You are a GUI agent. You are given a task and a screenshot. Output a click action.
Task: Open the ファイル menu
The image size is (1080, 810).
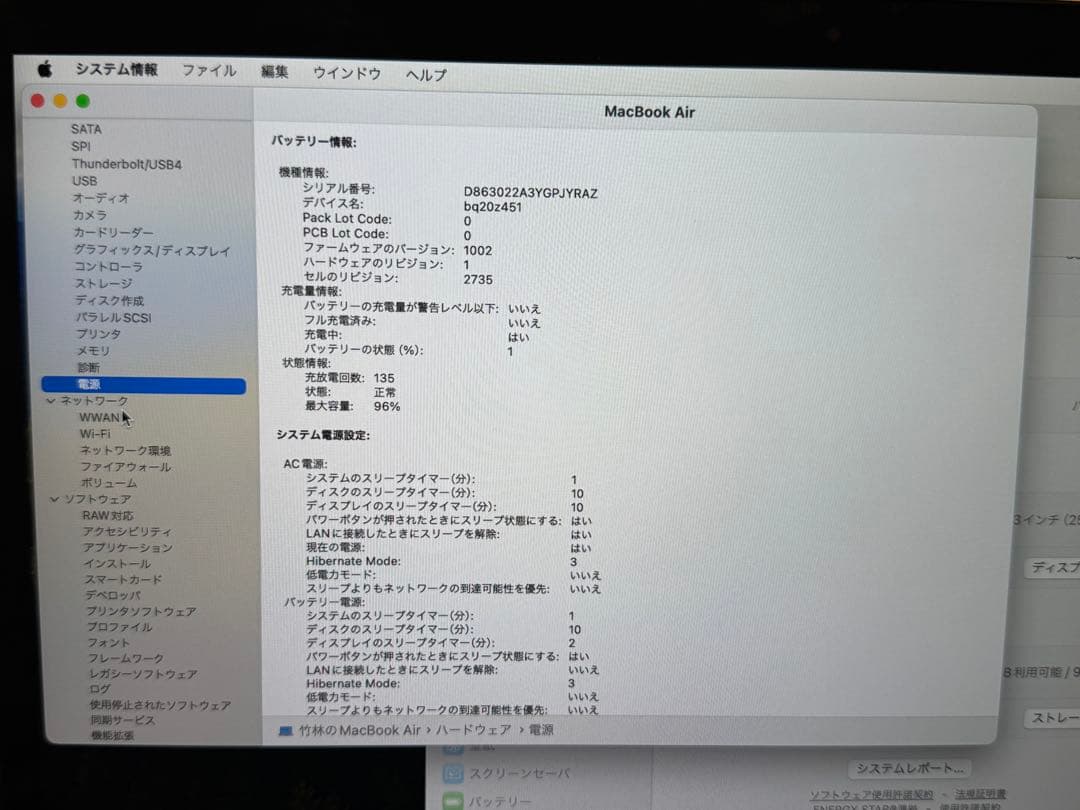point(208,71)
